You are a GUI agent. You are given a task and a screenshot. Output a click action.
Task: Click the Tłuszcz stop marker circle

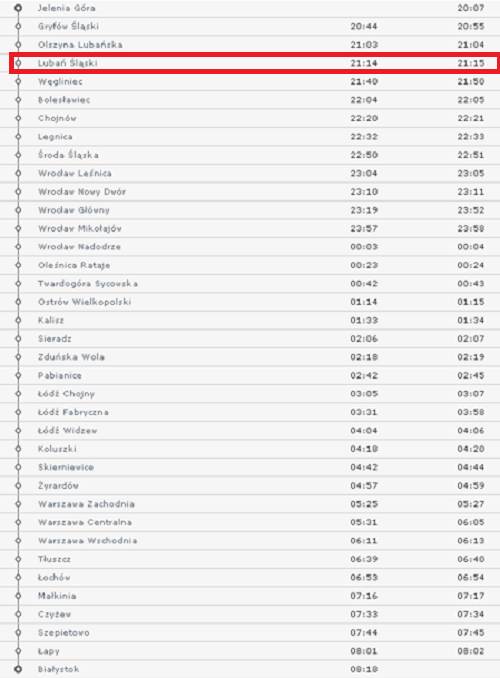click(18, 559)
